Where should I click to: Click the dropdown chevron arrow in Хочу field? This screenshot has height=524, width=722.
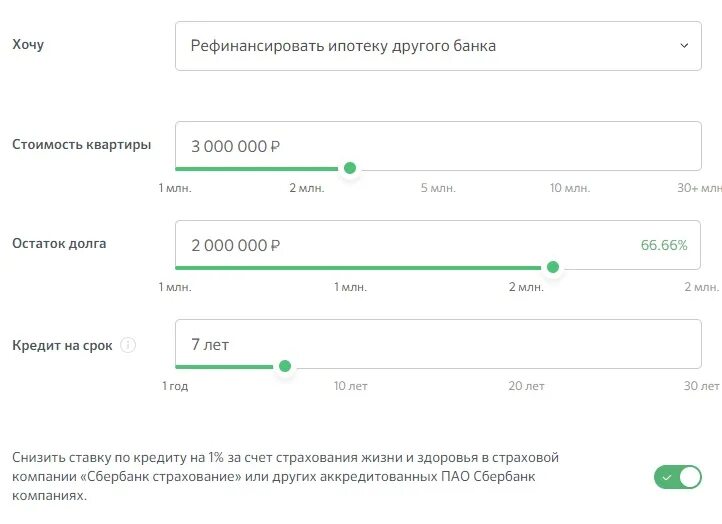pos(684,46)
